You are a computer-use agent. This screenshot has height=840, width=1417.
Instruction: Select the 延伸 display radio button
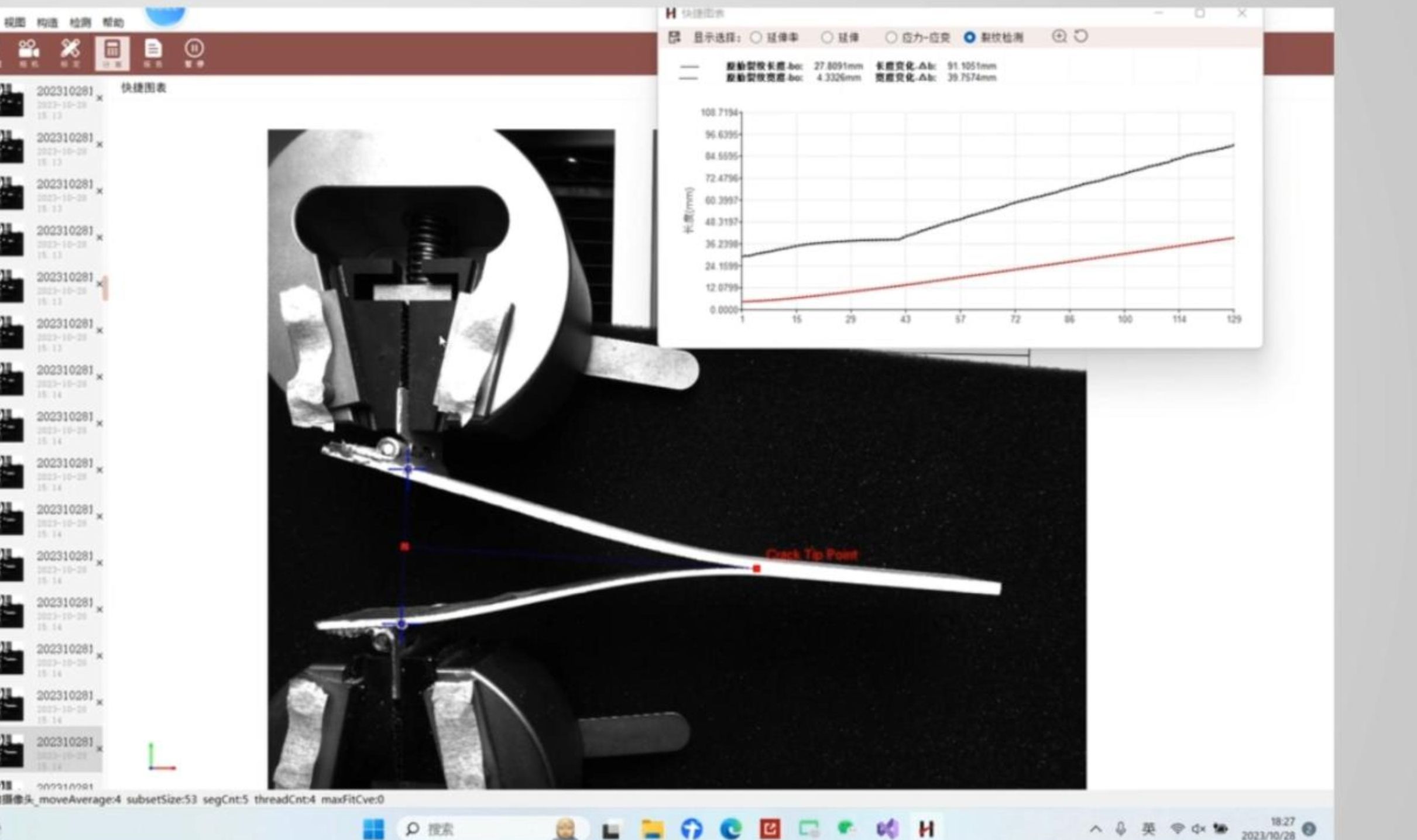click(826, 37)
